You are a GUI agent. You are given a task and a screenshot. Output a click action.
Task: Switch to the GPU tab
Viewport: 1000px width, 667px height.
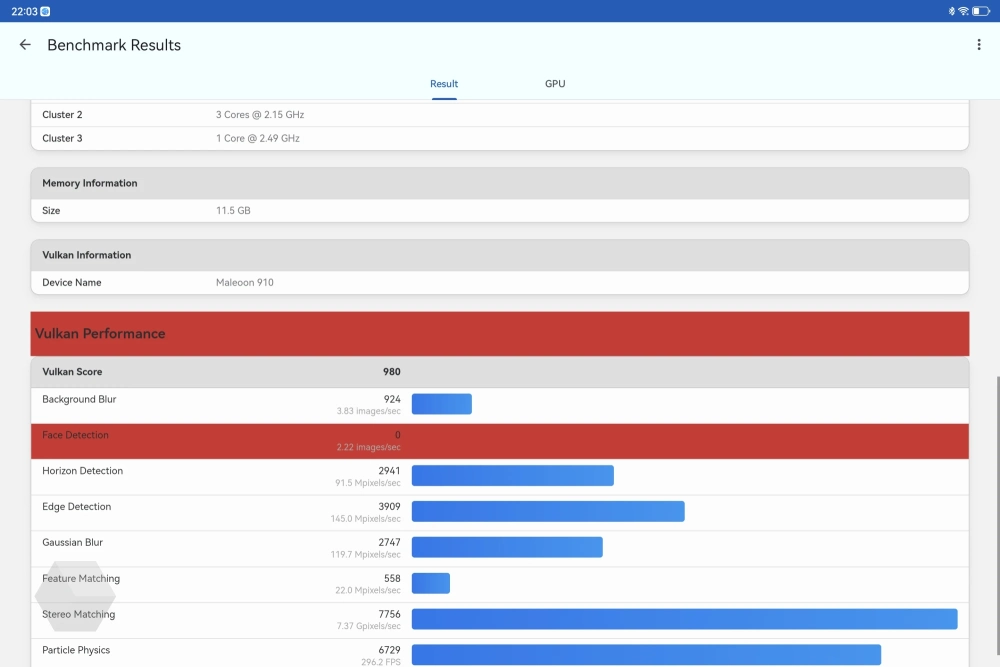click(x=555, y=84)
